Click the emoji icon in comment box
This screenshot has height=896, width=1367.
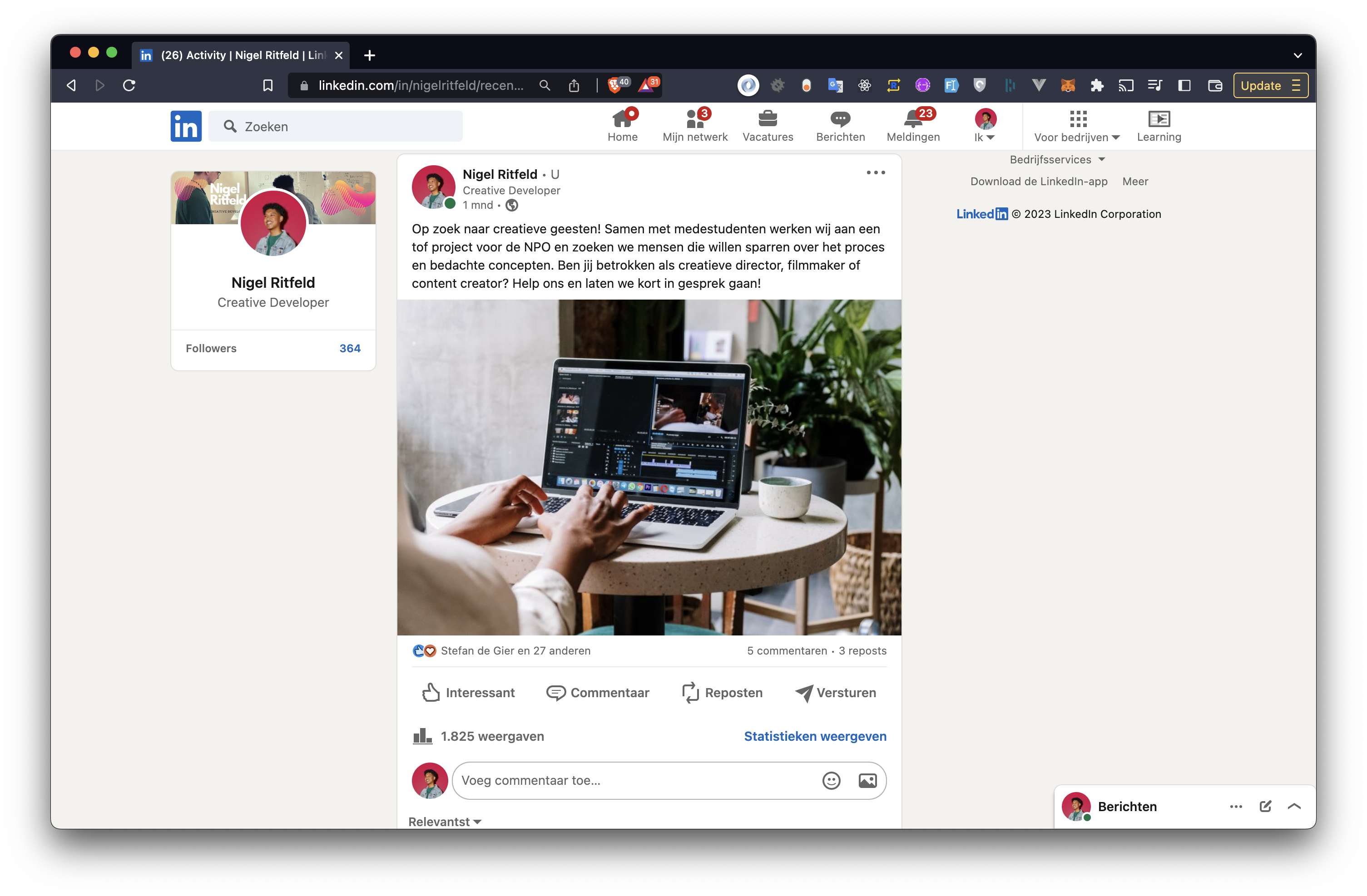coord(831,780)
